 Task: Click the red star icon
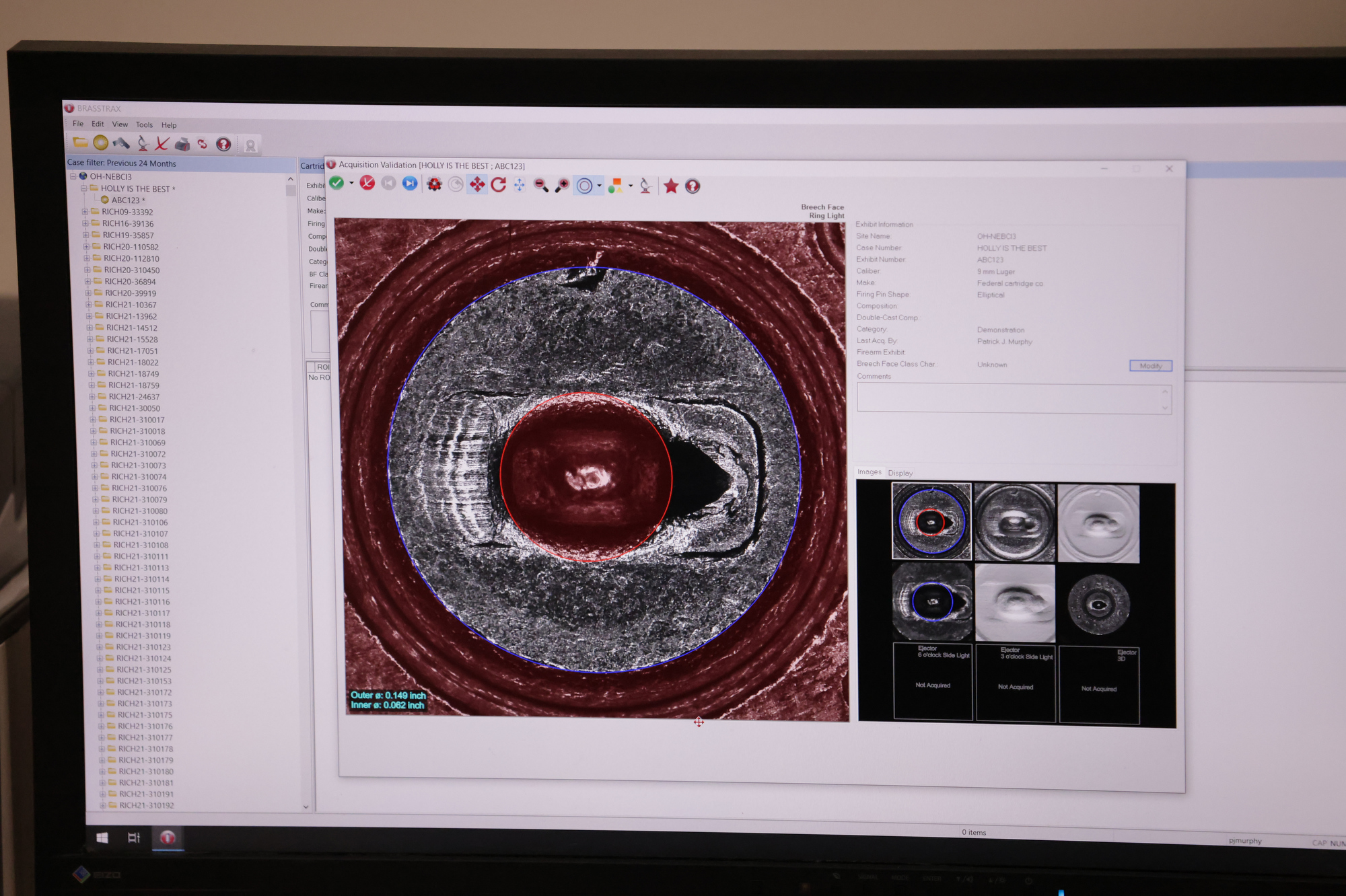(670, 186)
